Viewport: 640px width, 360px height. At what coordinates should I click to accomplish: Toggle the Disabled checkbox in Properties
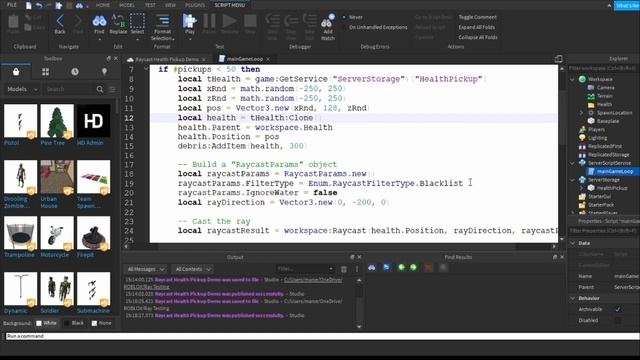click(618, 320)
